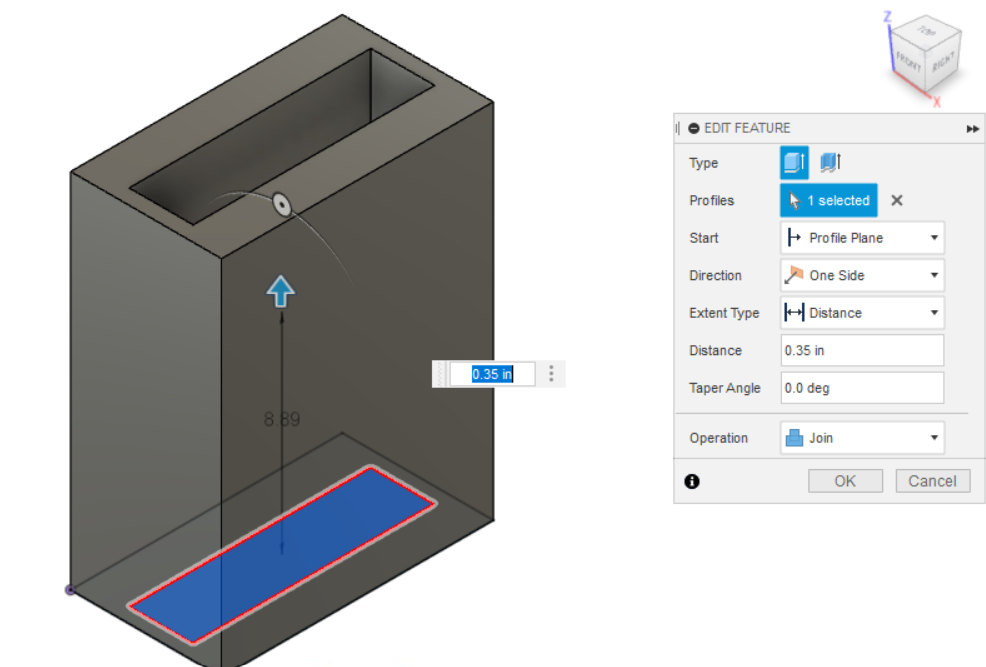
Task: Click the Distance input field in the panel
Action: coord(862,350)
